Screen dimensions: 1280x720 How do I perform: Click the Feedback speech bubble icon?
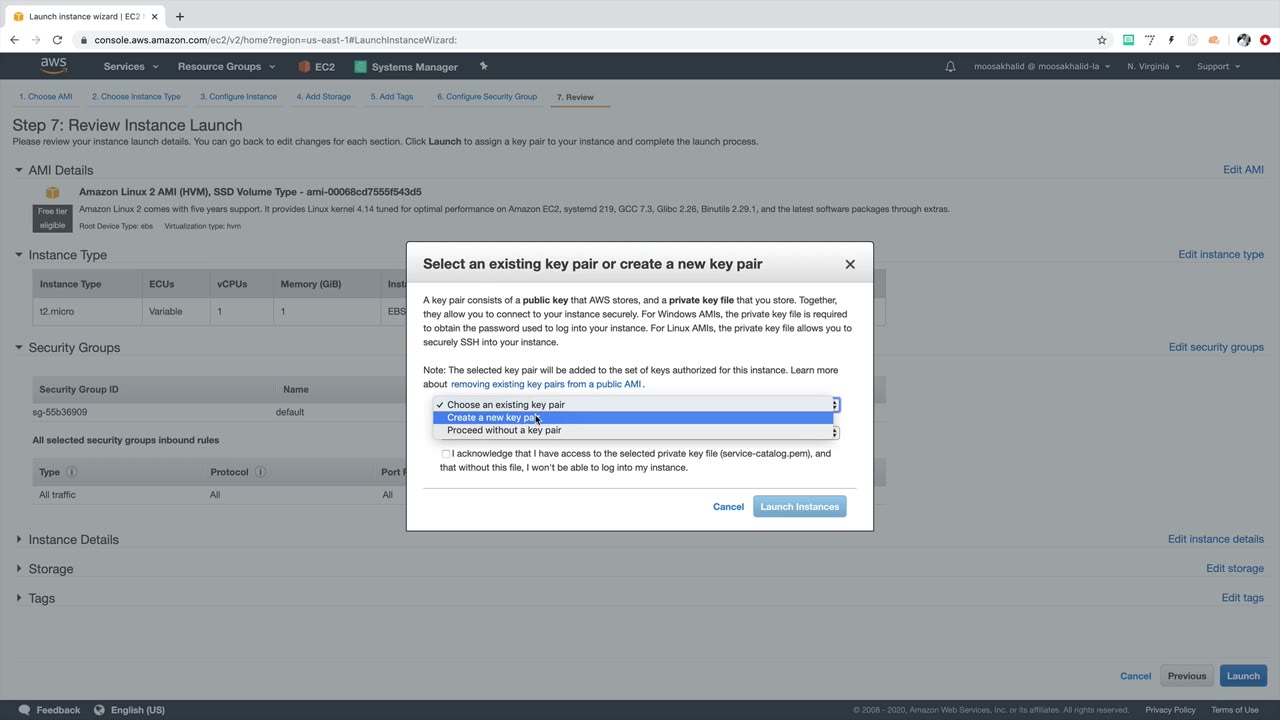[24, 710]
